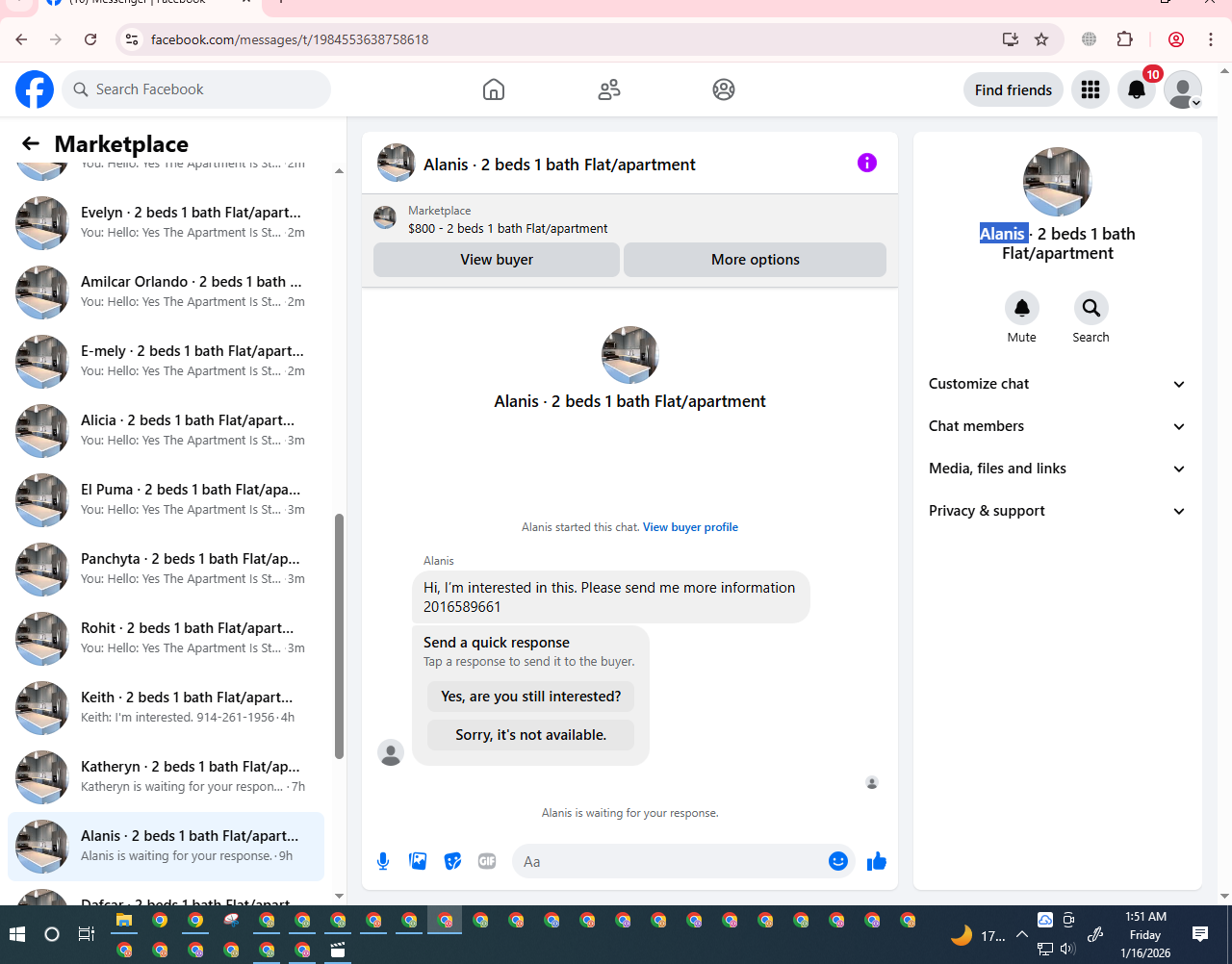Viewport: 1232px width, 964px height.
Task: Open the Windows notification center
Action: point(1200,934)
